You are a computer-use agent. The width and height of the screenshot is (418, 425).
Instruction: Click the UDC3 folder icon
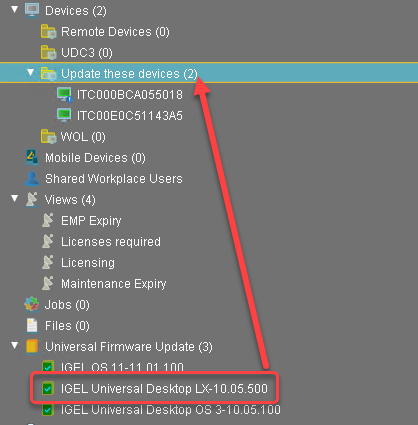tap(48, 53)
